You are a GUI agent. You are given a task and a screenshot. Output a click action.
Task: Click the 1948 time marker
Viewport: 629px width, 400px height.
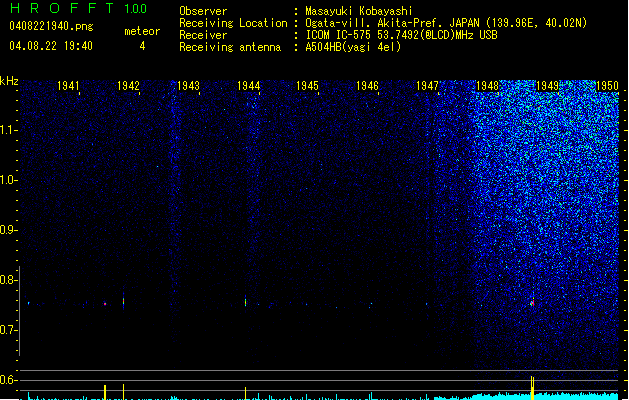(x=487, y=86)
